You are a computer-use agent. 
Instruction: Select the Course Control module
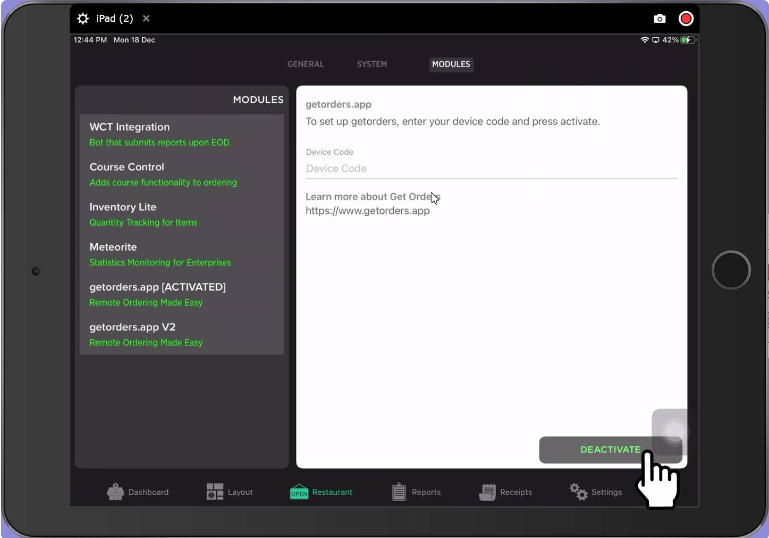click(182, 174)
